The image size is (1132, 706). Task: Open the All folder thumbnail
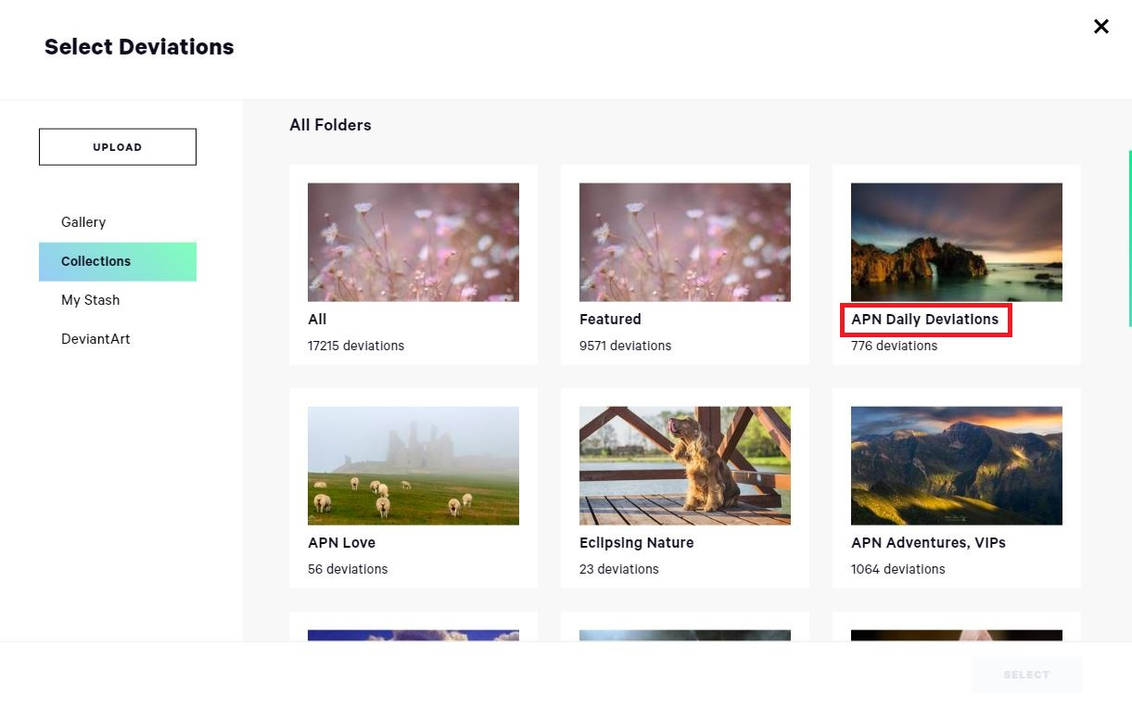pyautogui.click(x=413, y=242)
